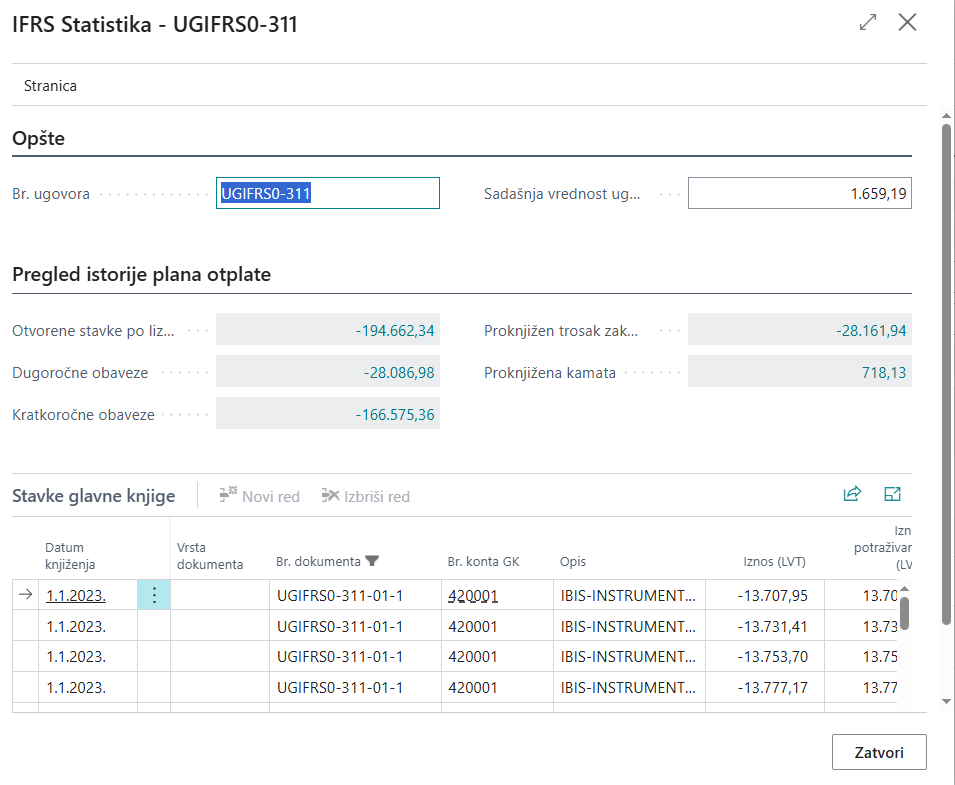Click the Opšte section heading
Image resolution: width=955 pixels, height=785 pixels.
(38, 138)
